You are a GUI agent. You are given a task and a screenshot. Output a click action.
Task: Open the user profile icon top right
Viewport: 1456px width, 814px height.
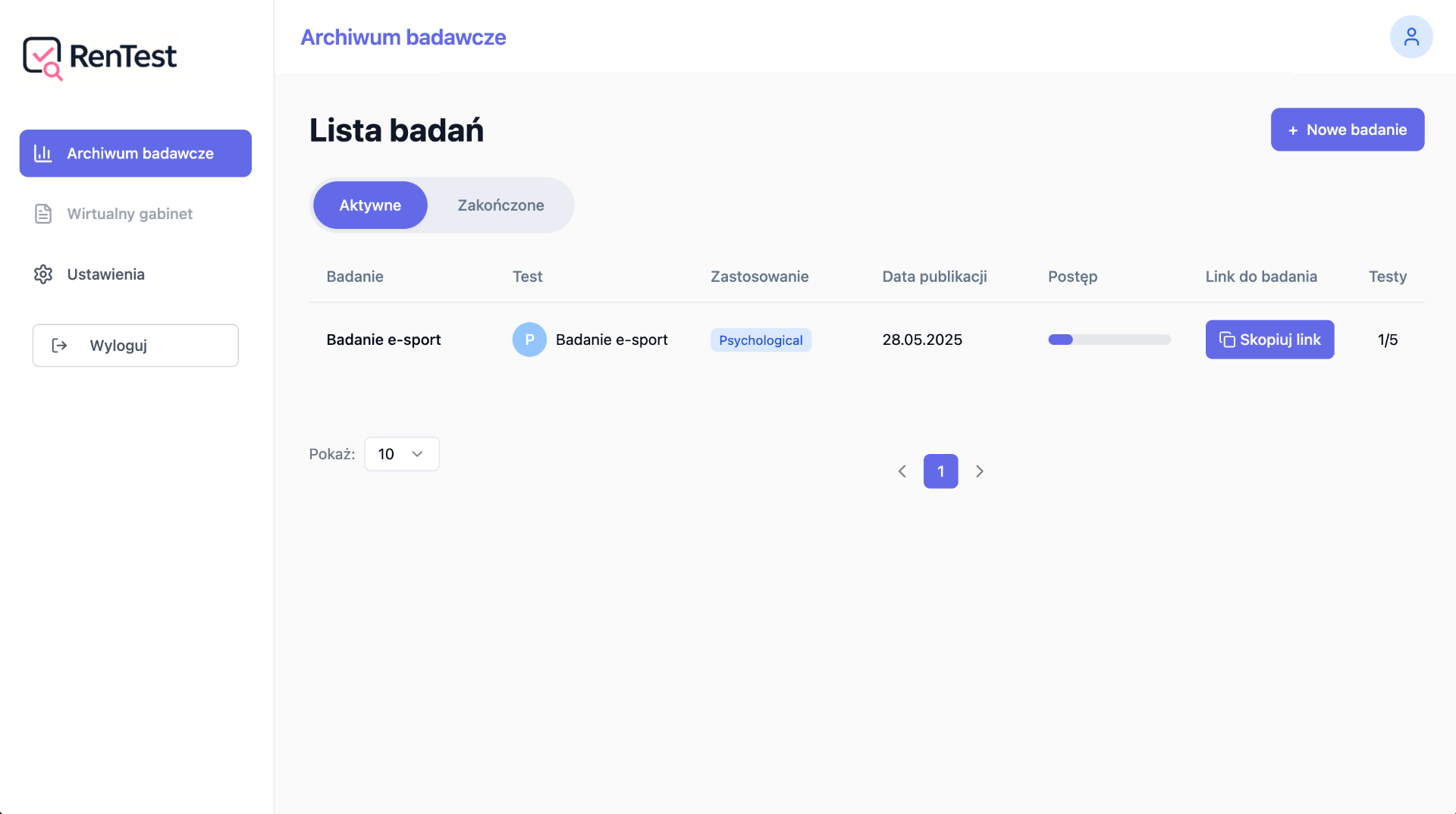[x=1411, y=36]
